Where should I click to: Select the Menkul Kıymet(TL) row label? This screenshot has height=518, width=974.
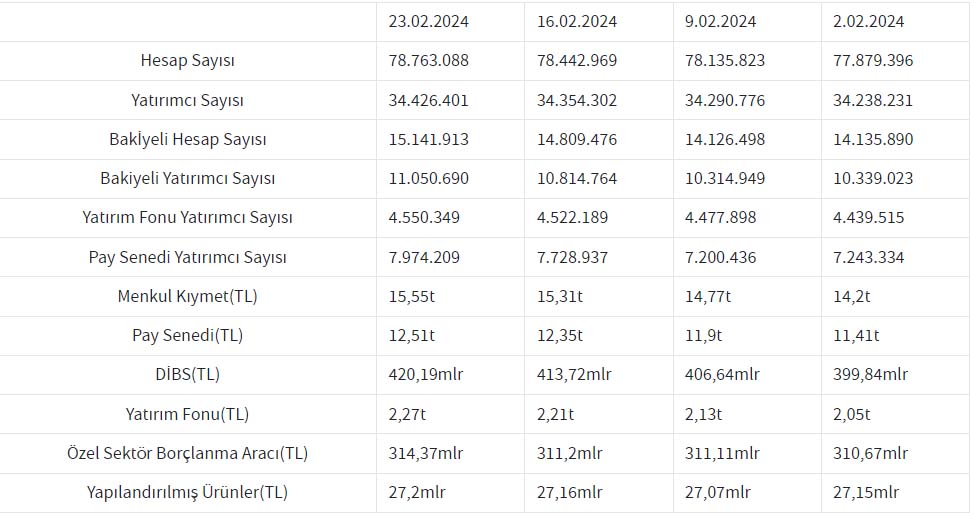(188, 296)
